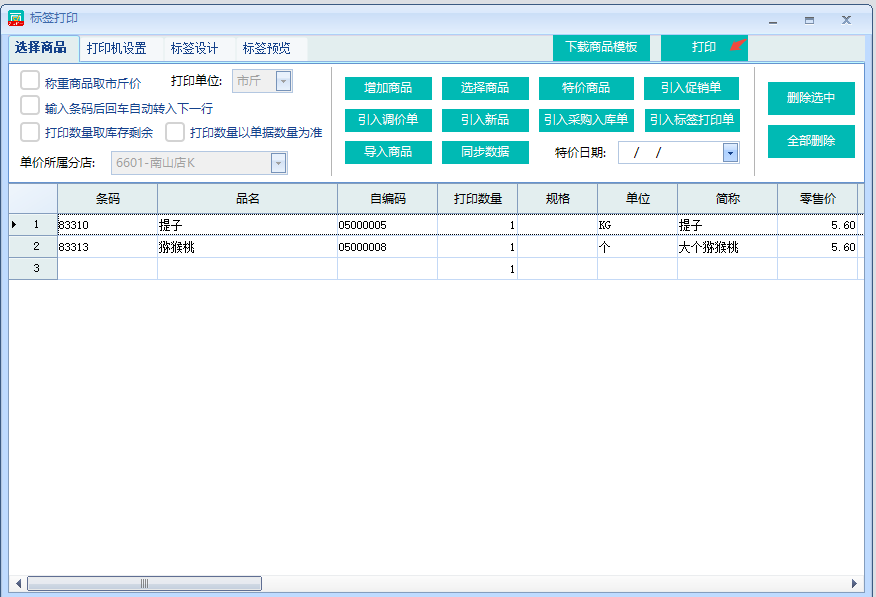Click the 引入标签打印单 button
This screenshot has width=876, height=597.
[x=692, y=120]
